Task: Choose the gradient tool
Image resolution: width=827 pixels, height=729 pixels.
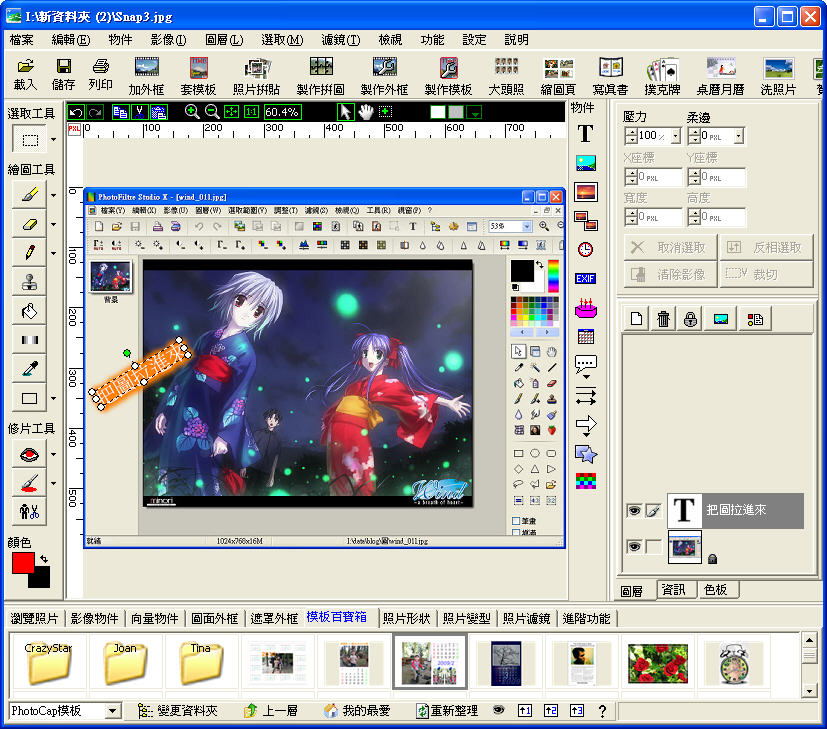Action: (x=30, y=340)
